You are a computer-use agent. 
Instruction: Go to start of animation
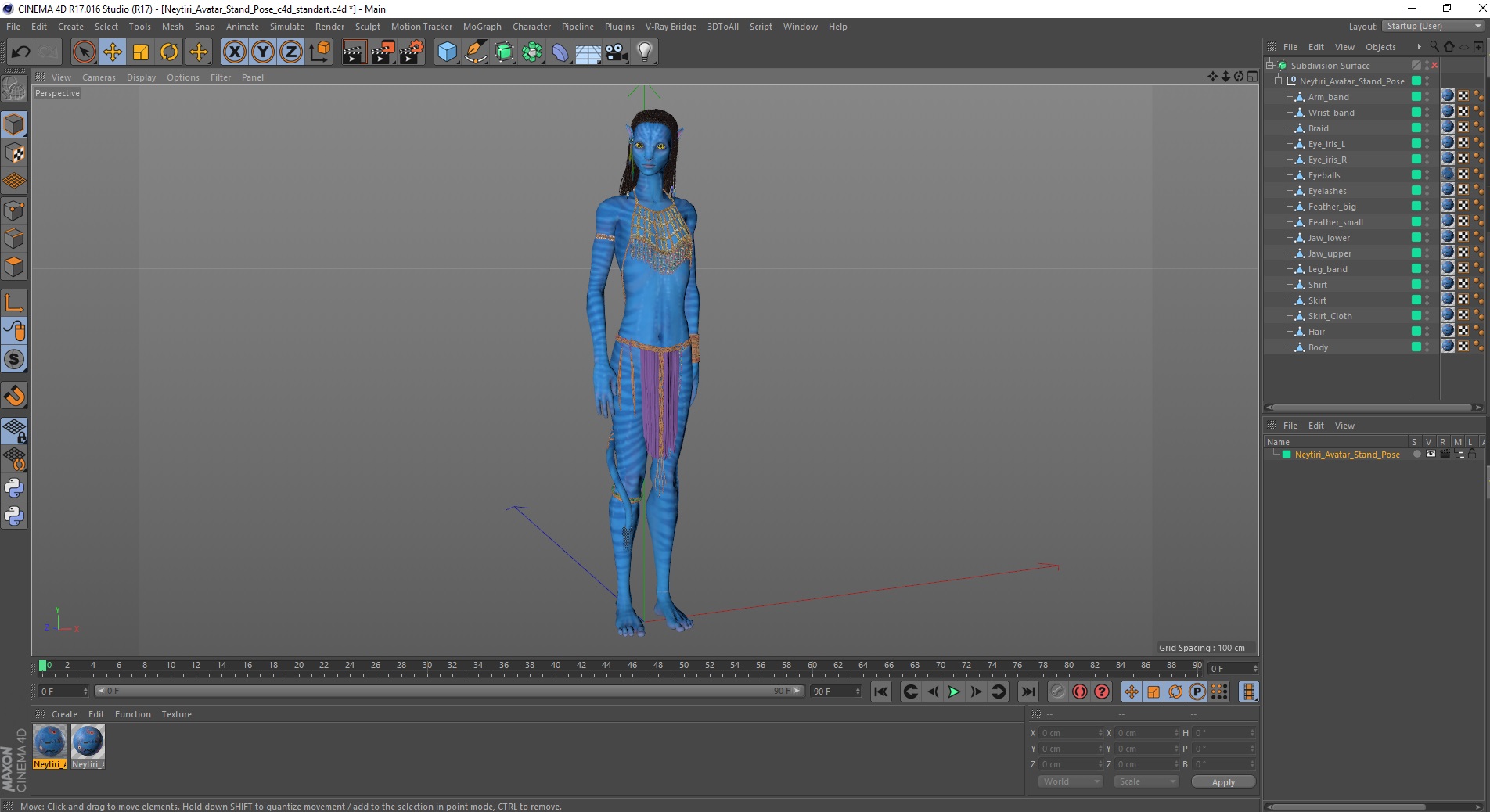pos(881,692)
